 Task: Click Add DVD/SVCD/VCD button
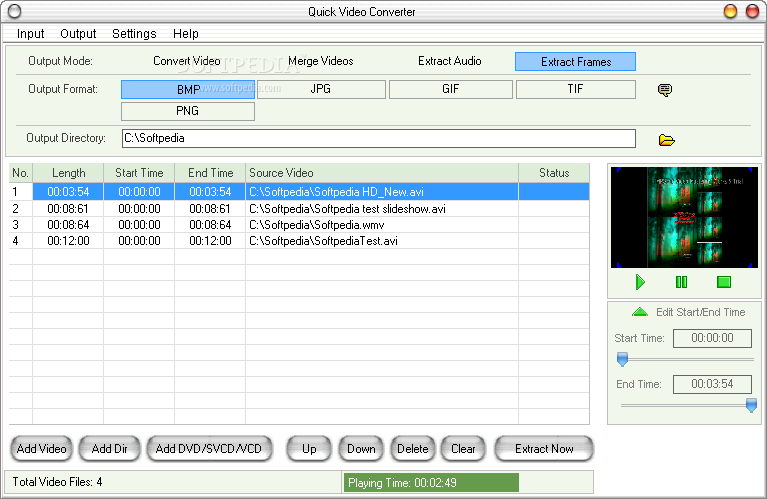[x=209, y=449]
